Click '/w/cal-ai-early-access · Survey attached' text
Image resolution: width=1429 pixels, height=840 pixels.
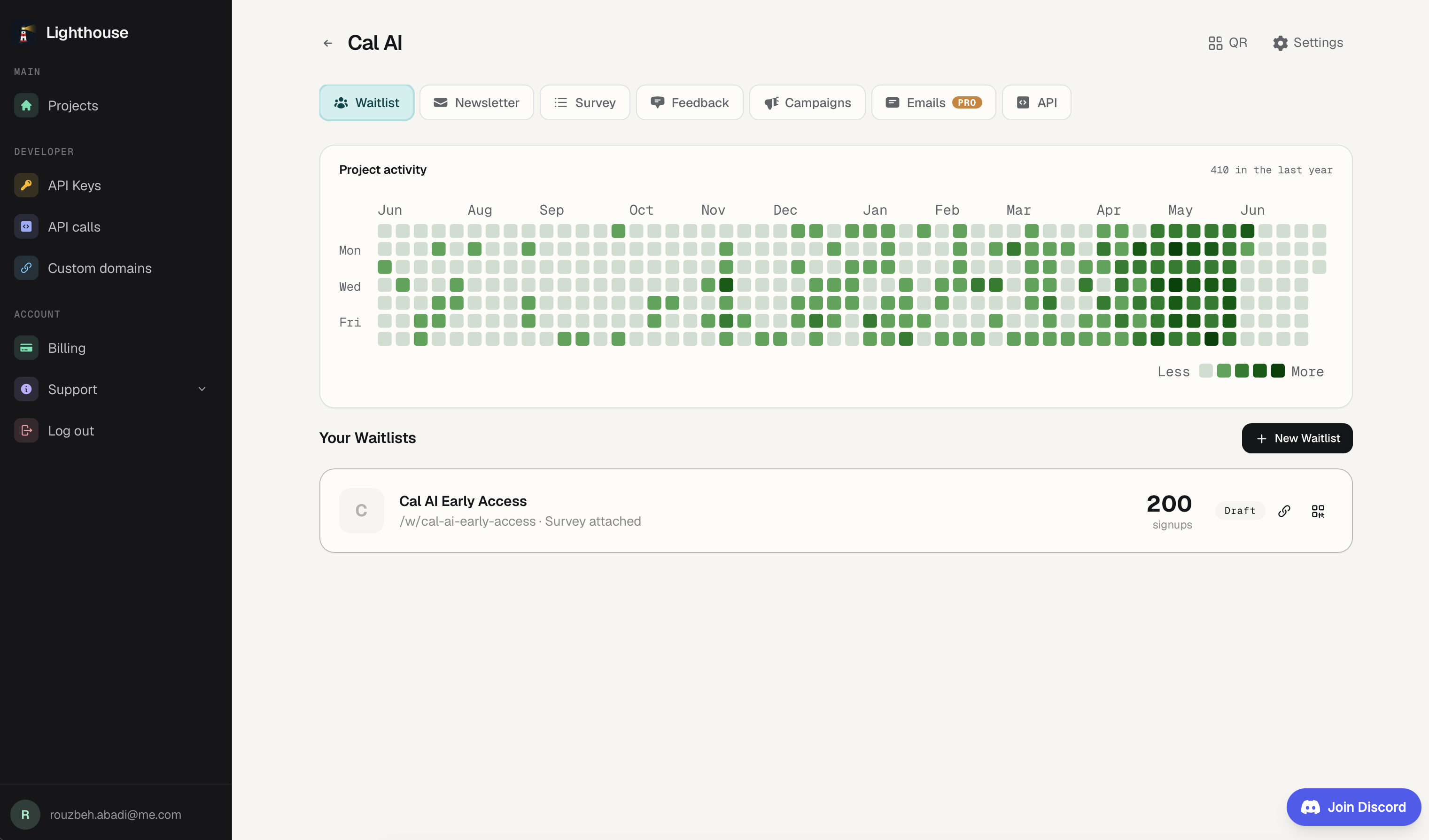pos(520,521)
